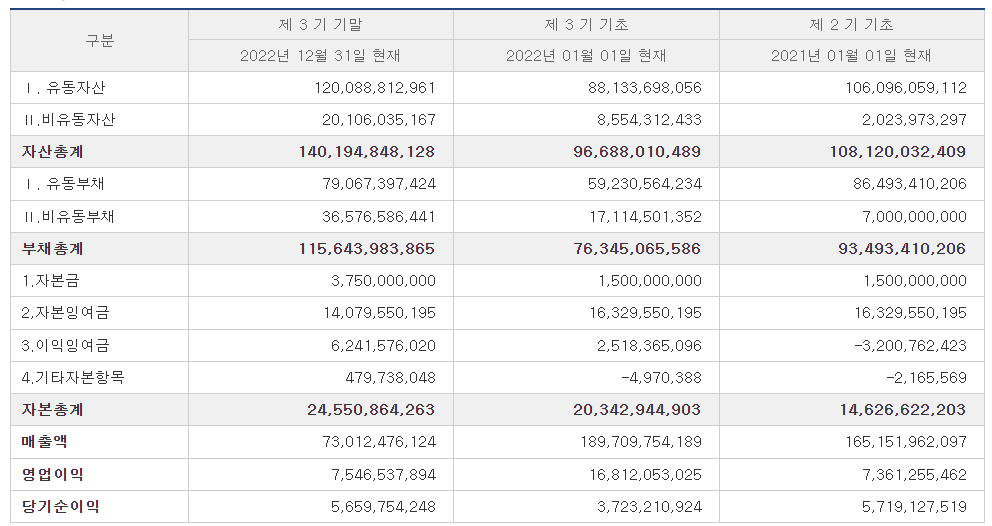Select value 7,000,000,000
This screenshot has height=526, width=992.
(914, 216)
